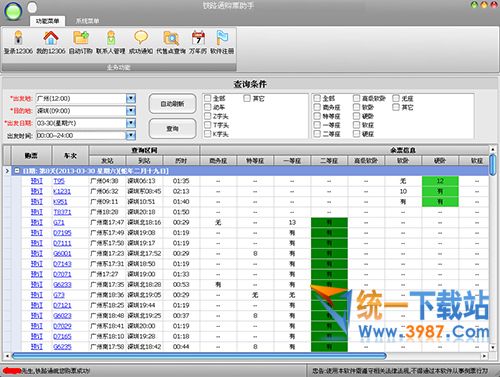Click the vertical scrollbar down arrow
500x377 pixels.
click(493, 347)
